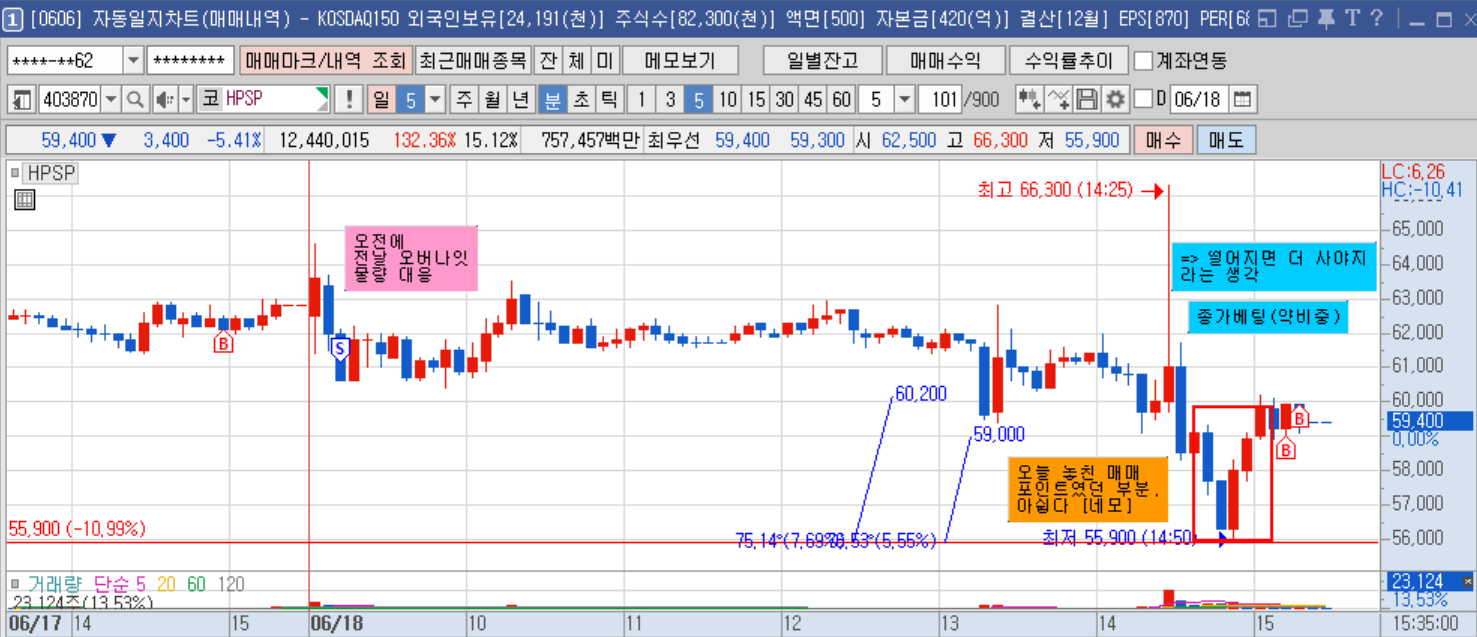Select the 1 minute interval button

point(643,100)
